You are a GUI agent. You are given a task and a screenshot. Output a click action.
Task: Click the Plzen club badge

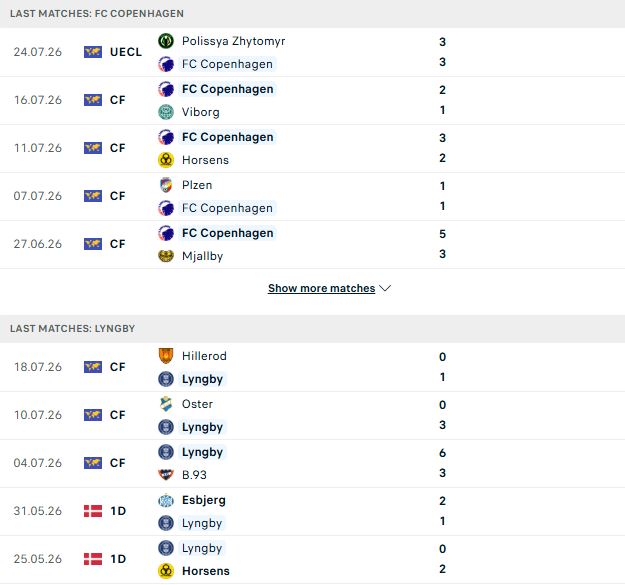166,185
